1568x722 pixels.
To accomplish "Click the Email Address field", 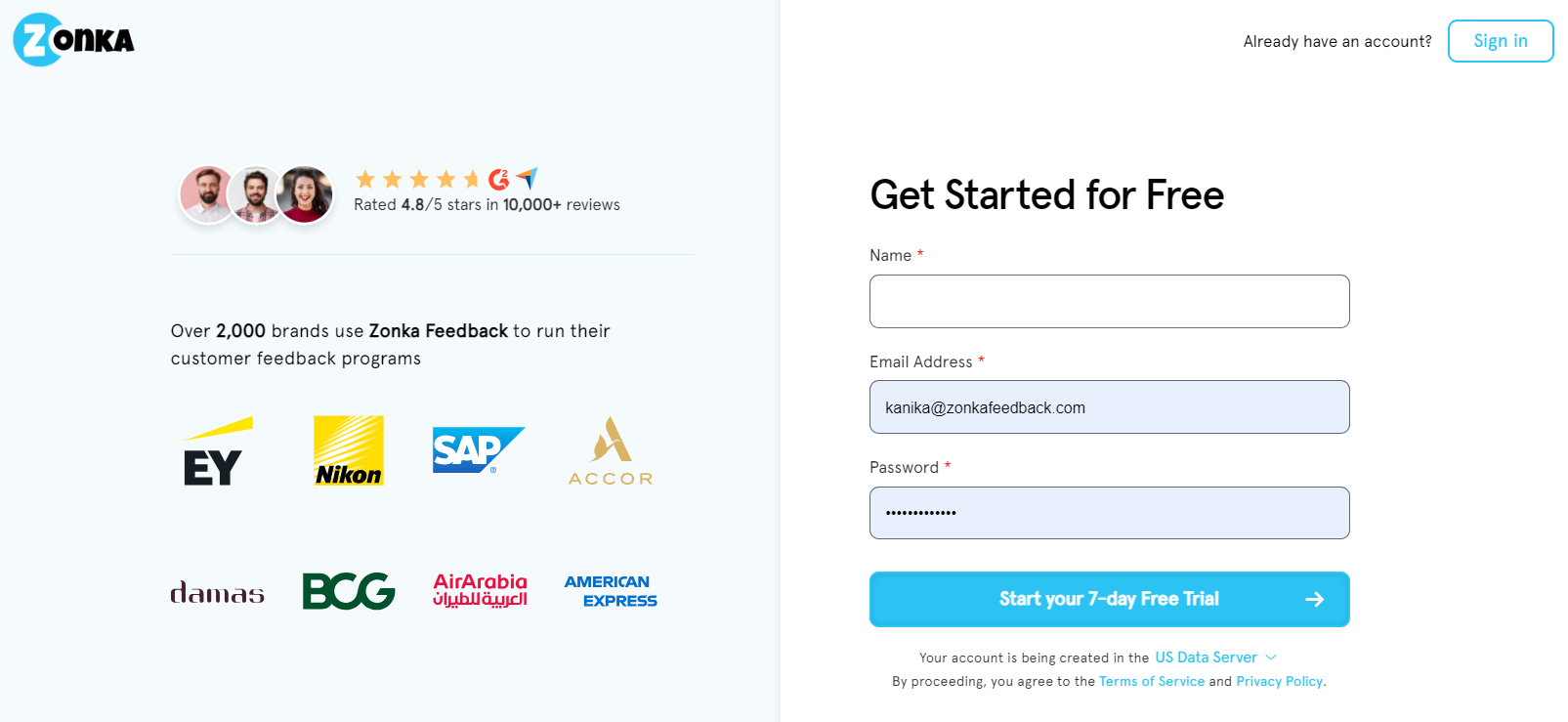I will [x=1110, y=407].
